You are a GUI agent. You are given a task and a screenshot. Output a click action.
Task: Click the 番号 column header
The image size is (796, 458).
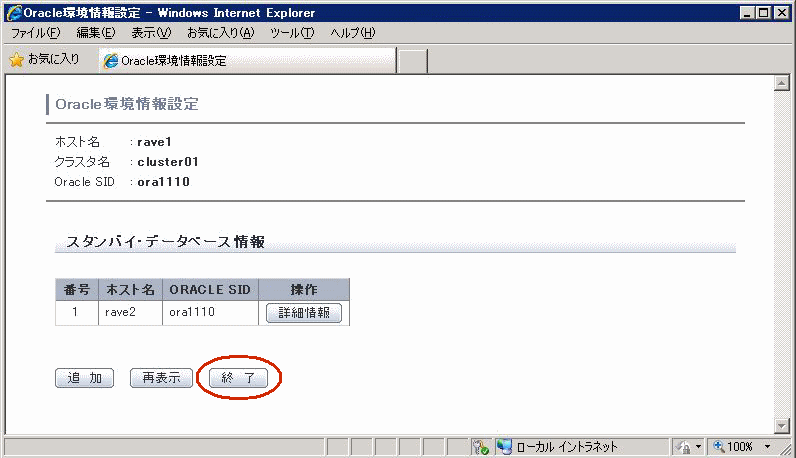tap(77, 289)
